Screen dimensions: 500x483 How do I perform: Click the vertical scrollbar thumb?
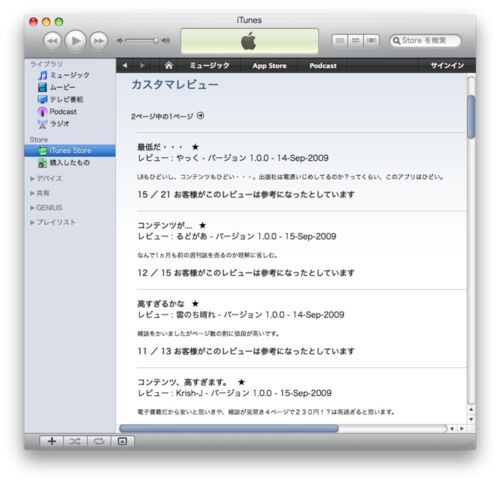(x=471, y=117)
